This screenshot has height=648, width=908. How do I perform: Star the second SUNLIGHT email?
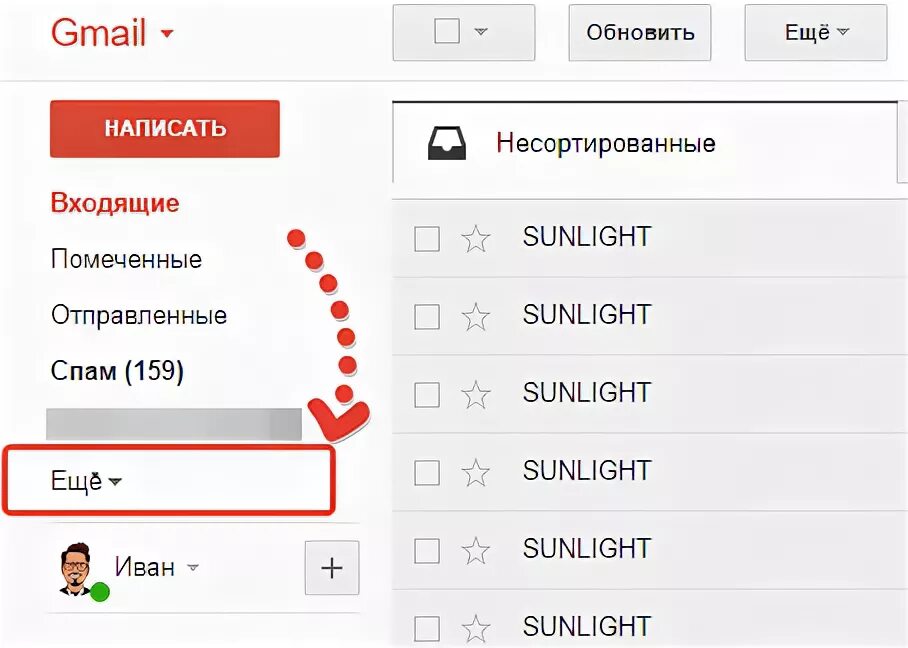[475, 317]
